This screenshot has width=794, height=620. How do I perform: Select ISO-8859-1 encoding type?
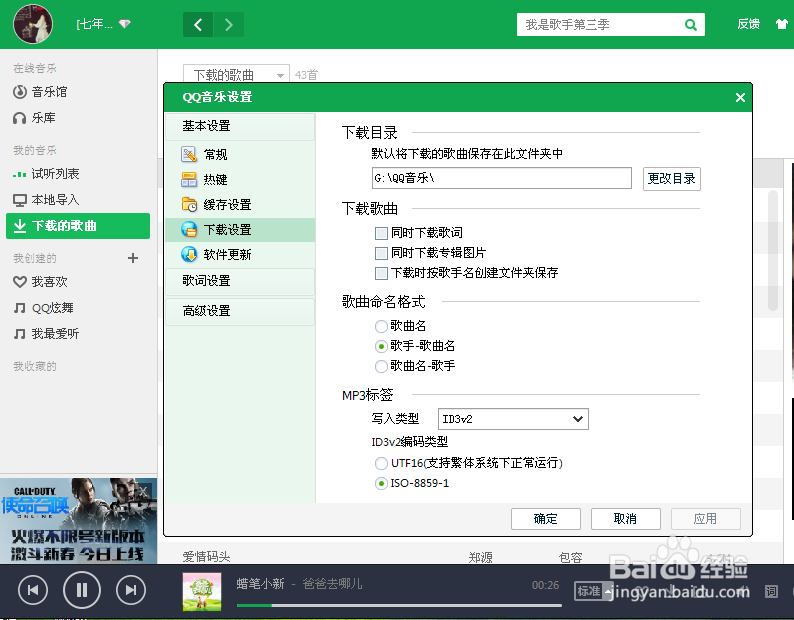point(381,483)
